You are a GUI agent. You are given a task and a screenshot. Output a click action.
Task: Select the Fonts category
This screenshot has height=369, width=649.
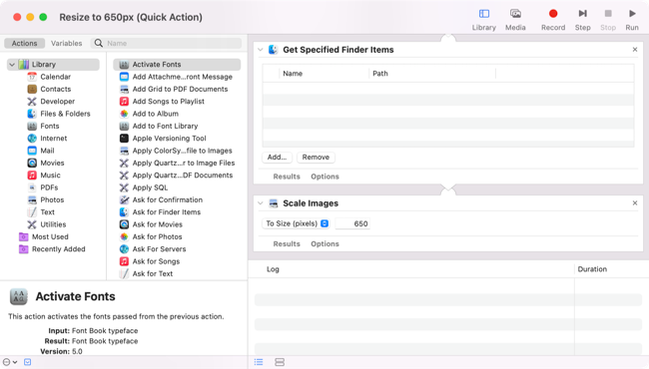point(50,126)
